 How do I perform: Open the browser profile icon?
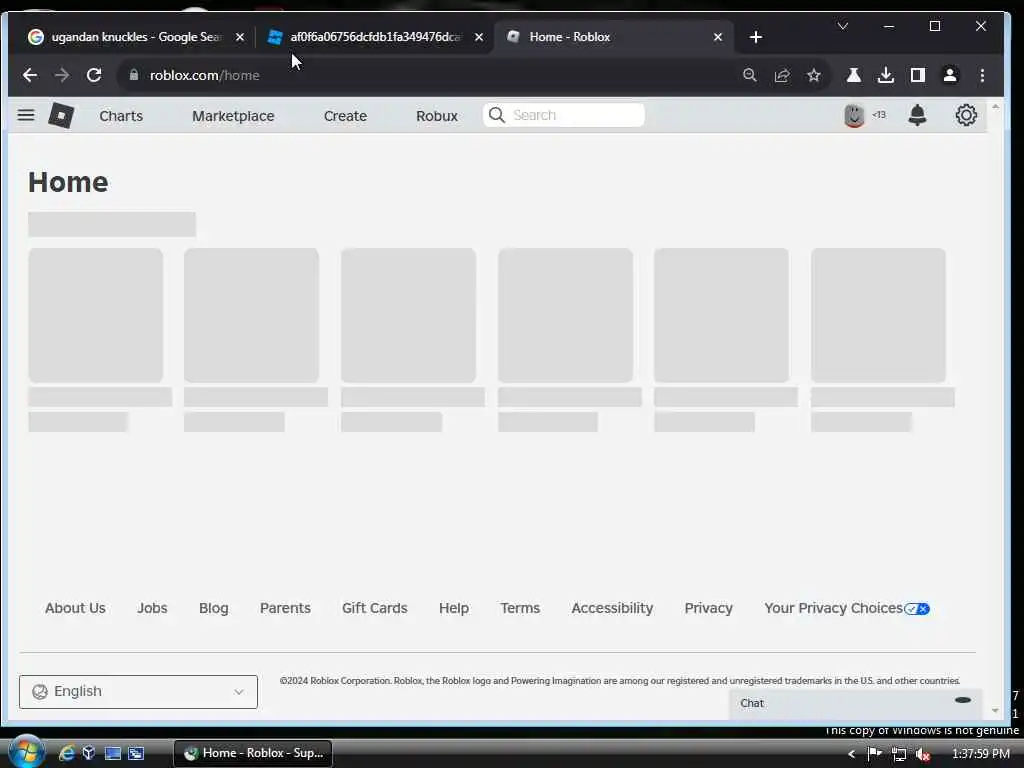(x=950, y=75)
